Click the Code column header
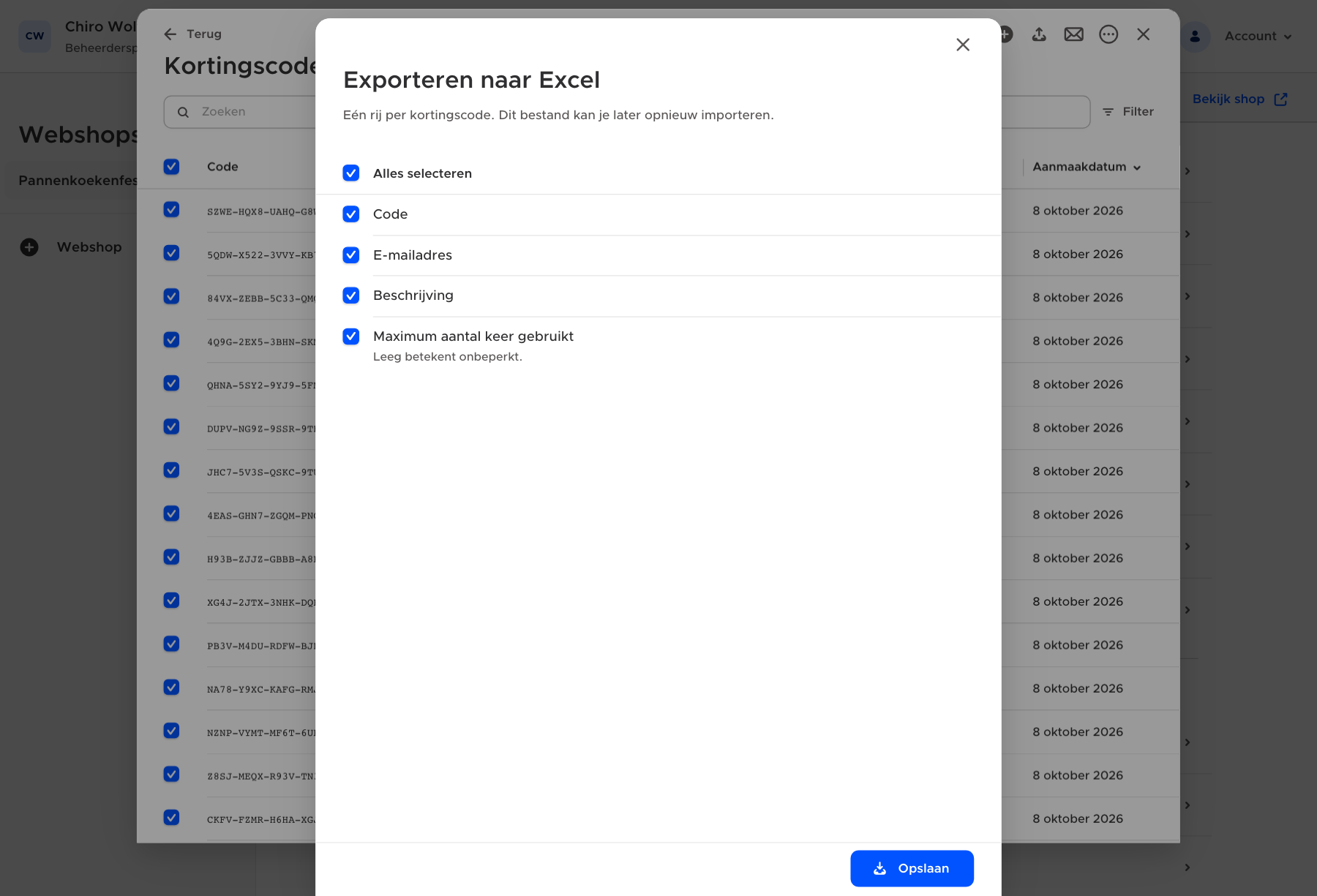Screen dimensions: 1317x896 pyautogui.click(x=222, y=167)
